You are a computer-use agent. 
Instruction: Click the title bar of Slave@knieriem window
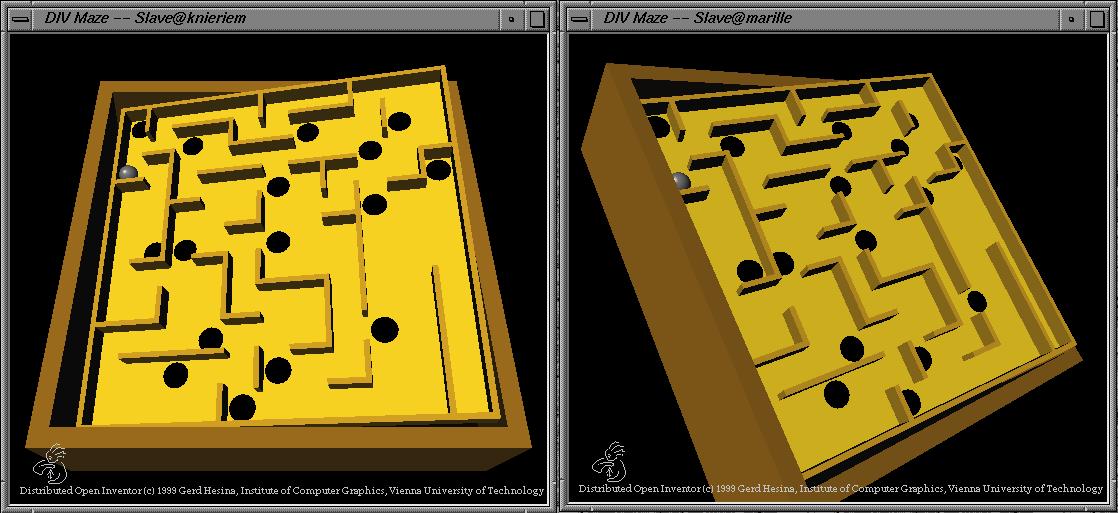(x=265, y=19)
